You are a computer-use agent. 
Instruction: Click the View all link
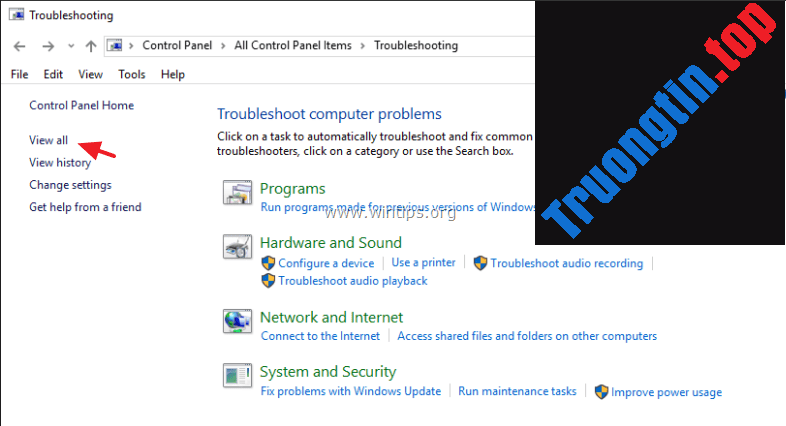pos(48,141)
